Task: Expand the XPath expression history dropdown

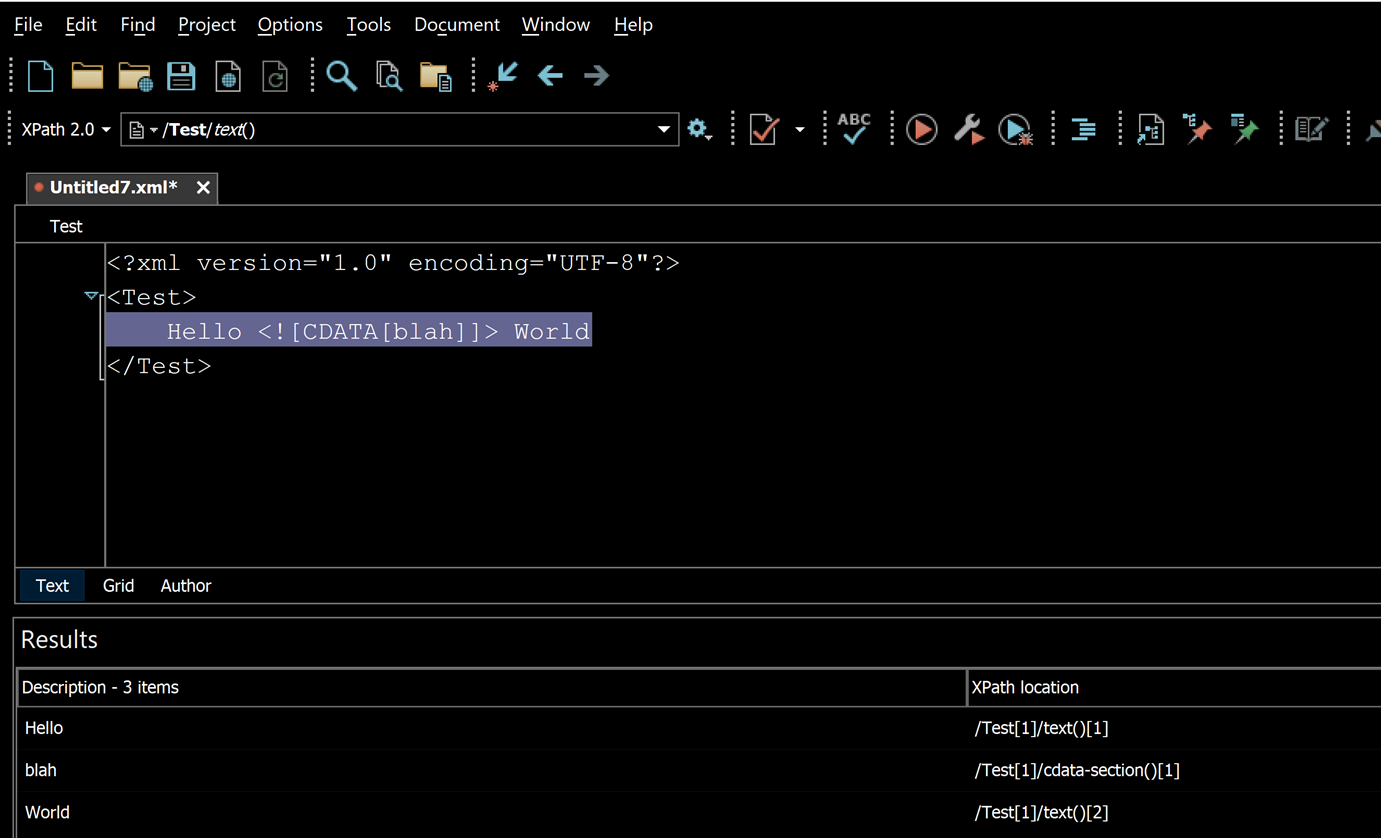Action: [663, 130]
